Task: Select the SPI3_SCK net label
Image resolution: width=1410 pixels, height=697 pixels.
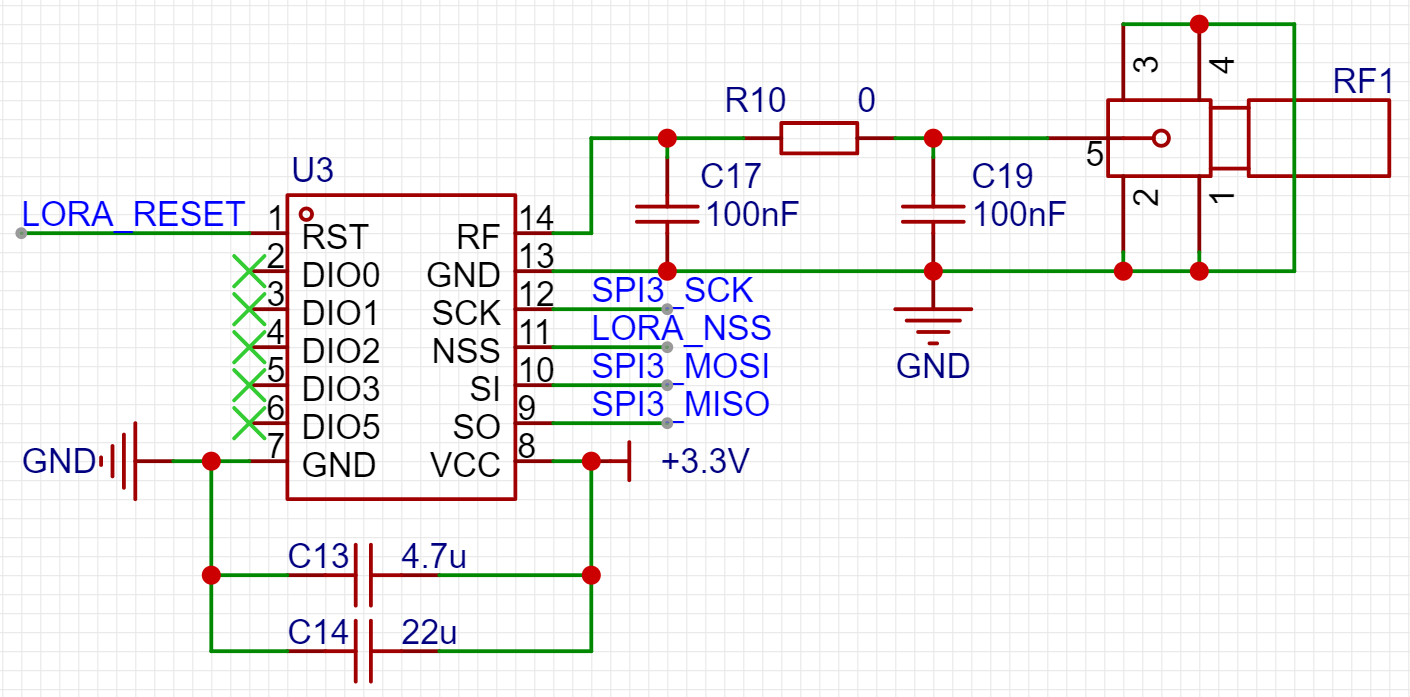Action: click(672, 291)
